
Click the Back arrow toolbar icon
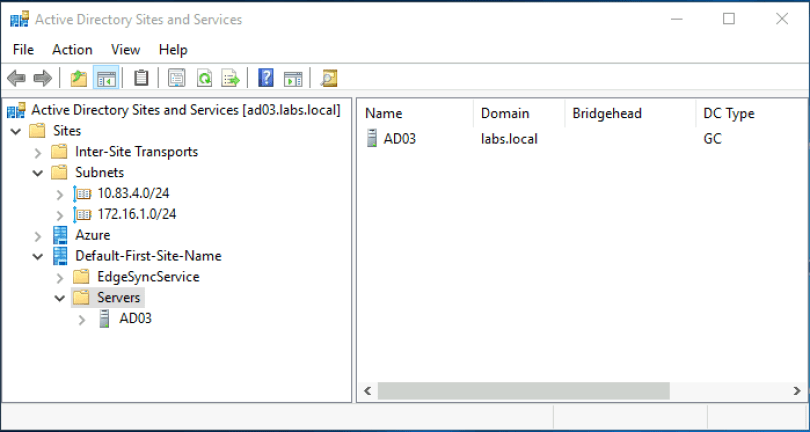16,78
